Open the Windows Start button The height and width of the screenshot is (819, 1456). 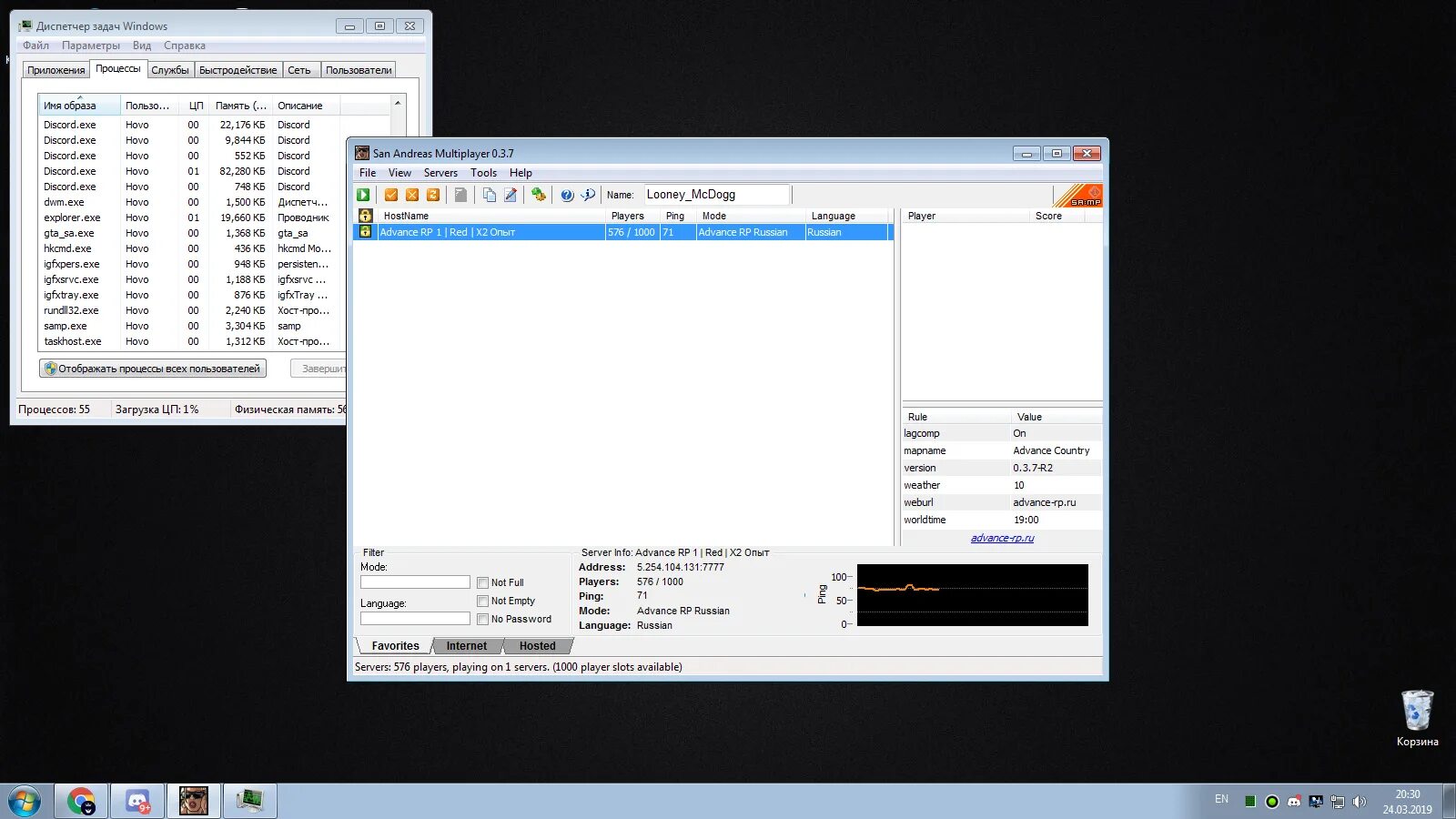pos(25,802)
